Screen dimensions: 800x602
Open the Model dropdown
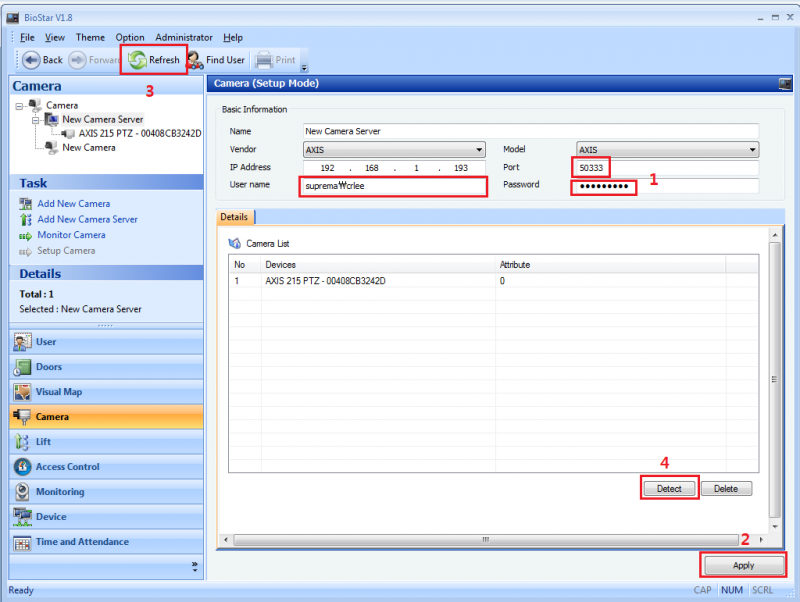coord(752,150)
